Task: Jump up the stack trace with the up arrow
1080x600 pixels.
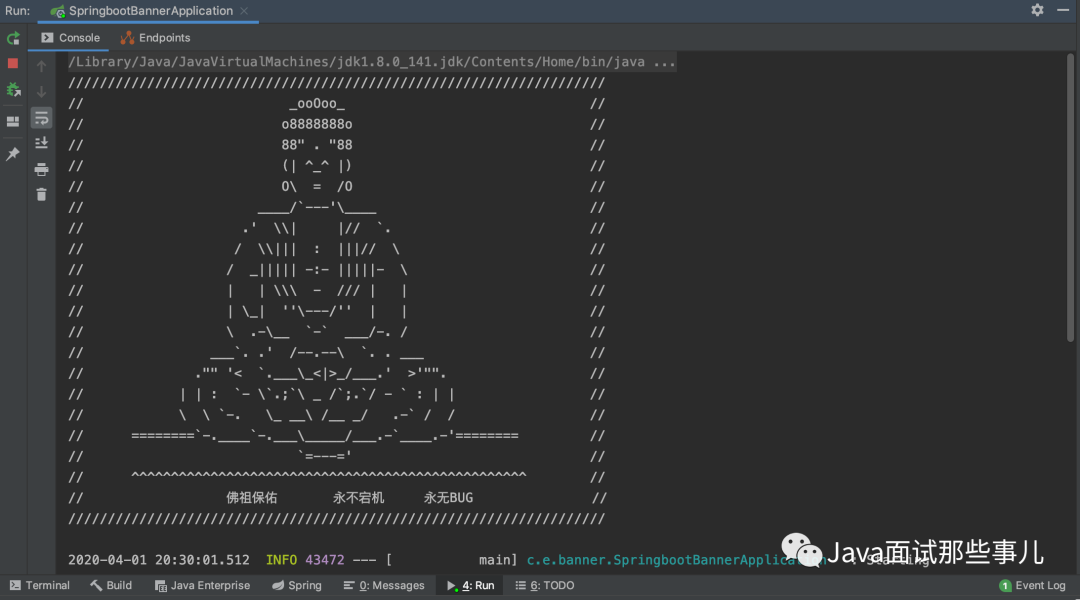Action: pos(41,66)
